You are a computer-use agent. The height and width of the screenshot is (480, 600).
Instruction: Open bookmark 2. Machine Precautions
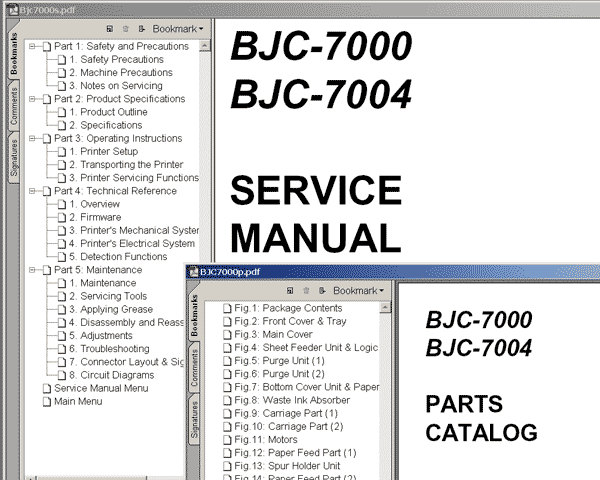point(121,72)
